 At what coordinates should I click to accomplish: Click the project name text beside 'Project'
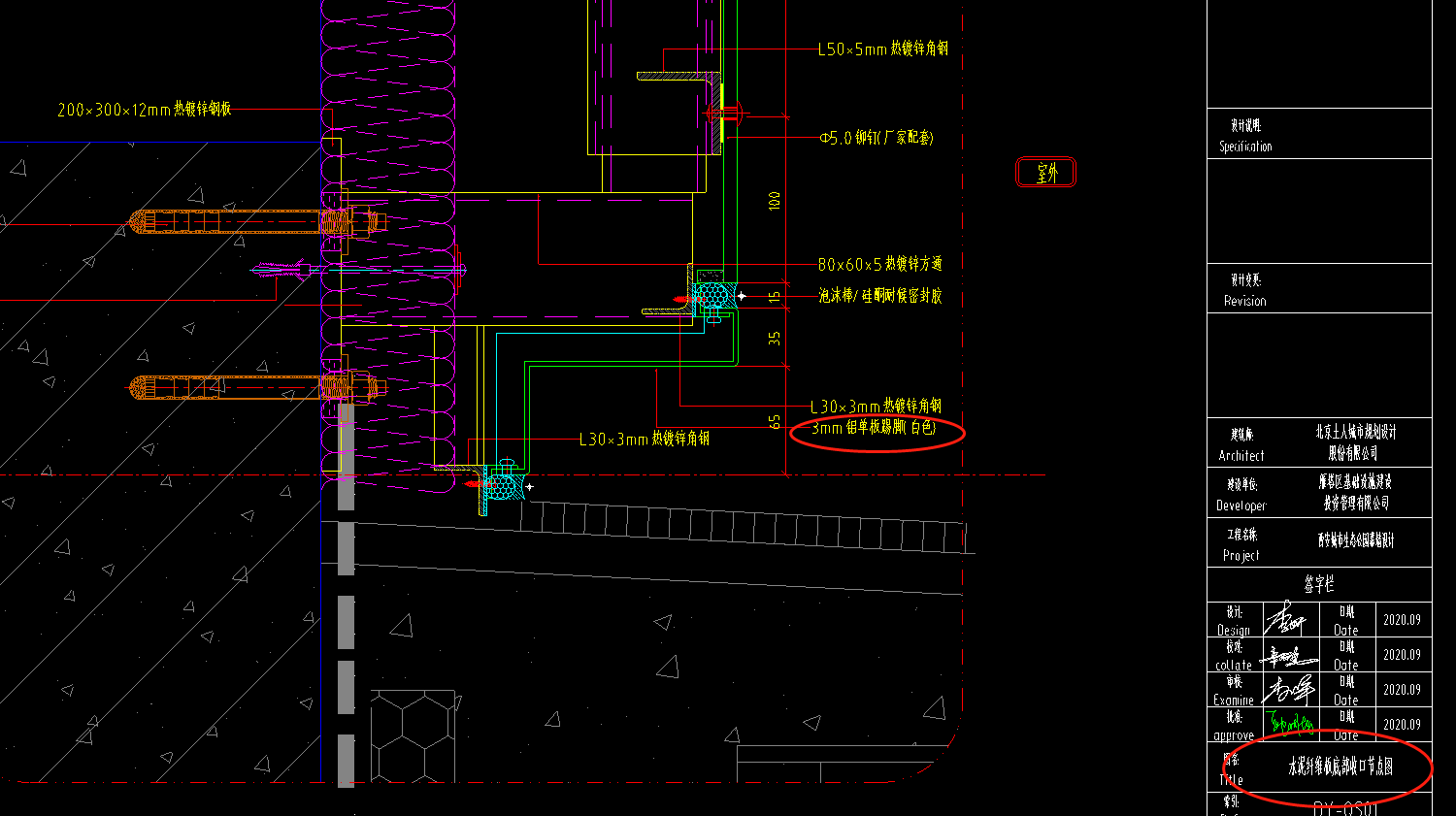pyautogui.click(x=1355, y=540)
